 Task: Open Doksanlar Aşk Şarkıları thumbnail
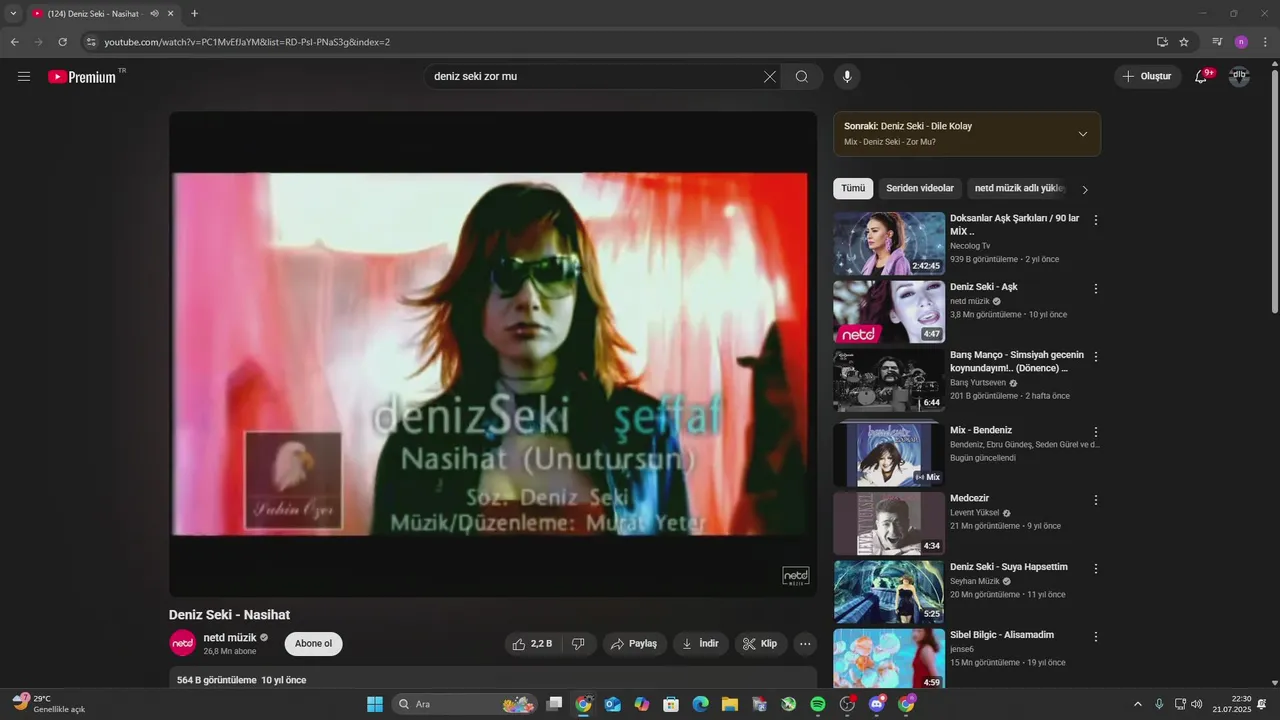tap(889, 243)
